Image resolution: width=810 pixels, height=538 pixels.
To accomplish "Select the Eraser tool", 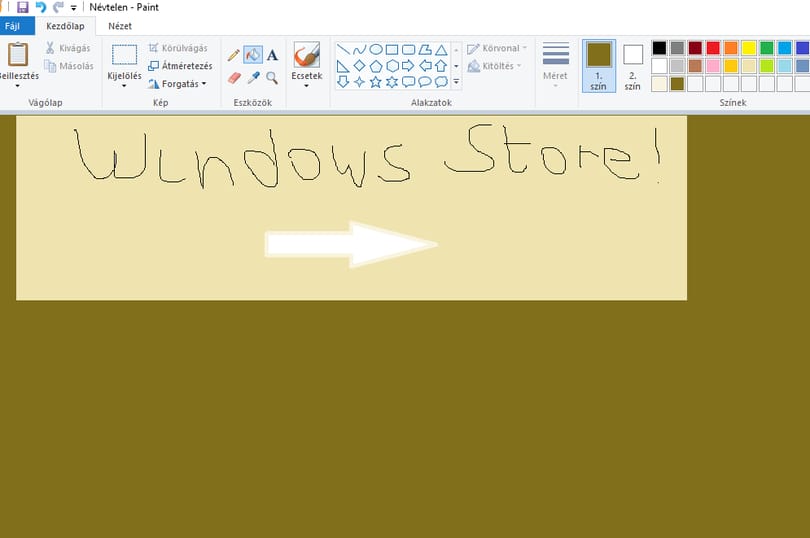I will (234, 78).
